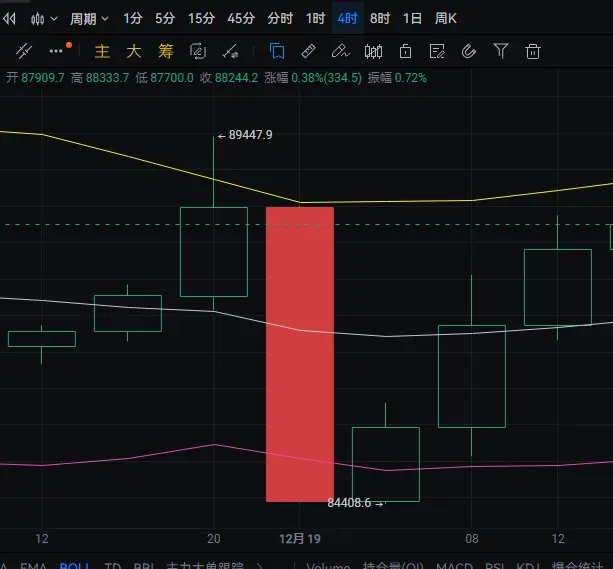This screenshot has width=613, height=569.
Task: Click the 20 time axis label
Action: pos(214,539)
